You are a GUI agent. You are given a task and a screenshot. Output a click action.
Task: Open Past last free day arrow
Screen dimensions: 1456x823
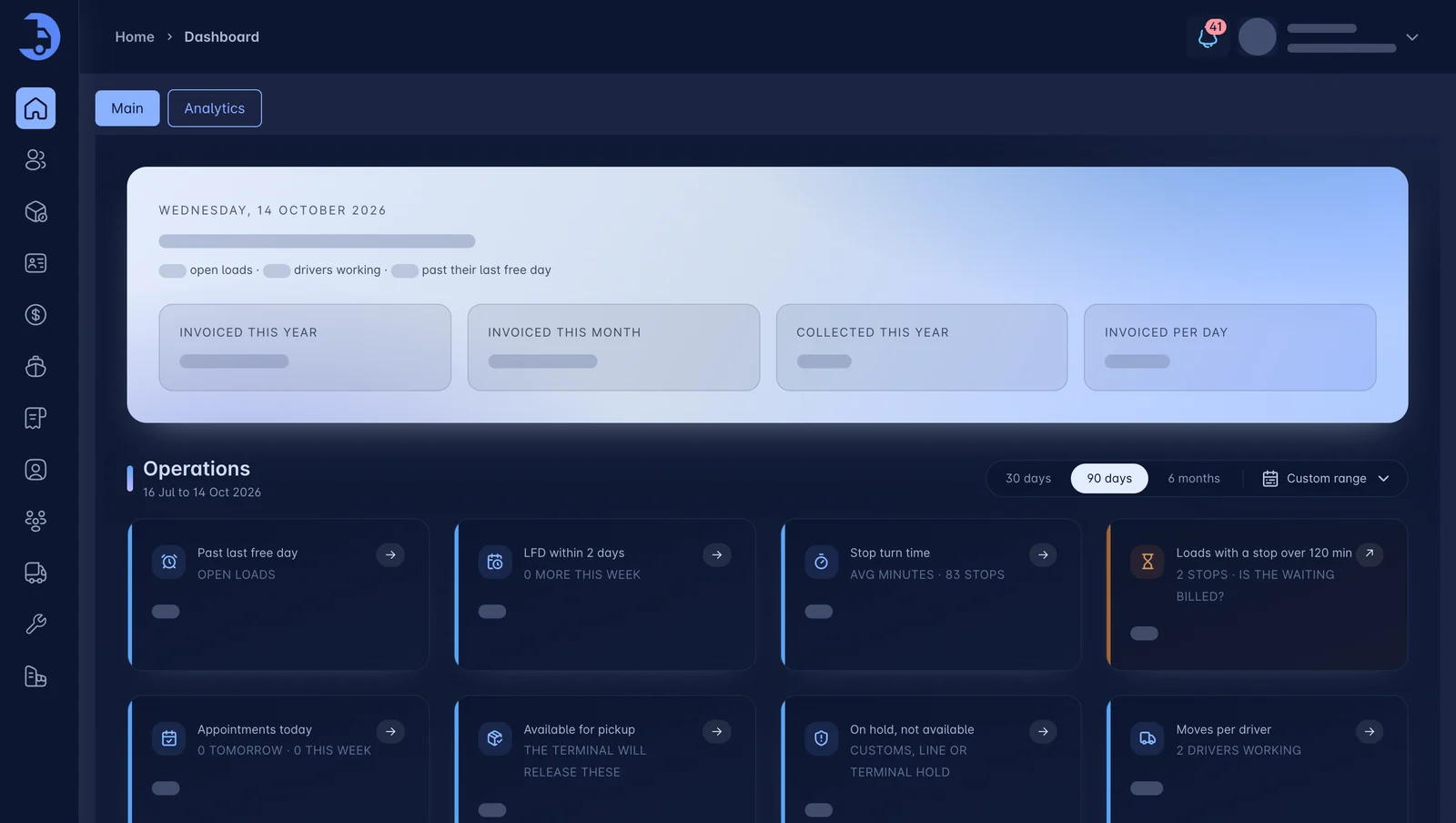coord(390,554)
